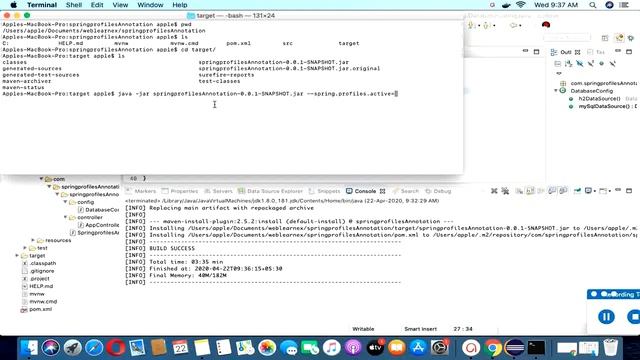Open the Shell menu

point(74,5)
